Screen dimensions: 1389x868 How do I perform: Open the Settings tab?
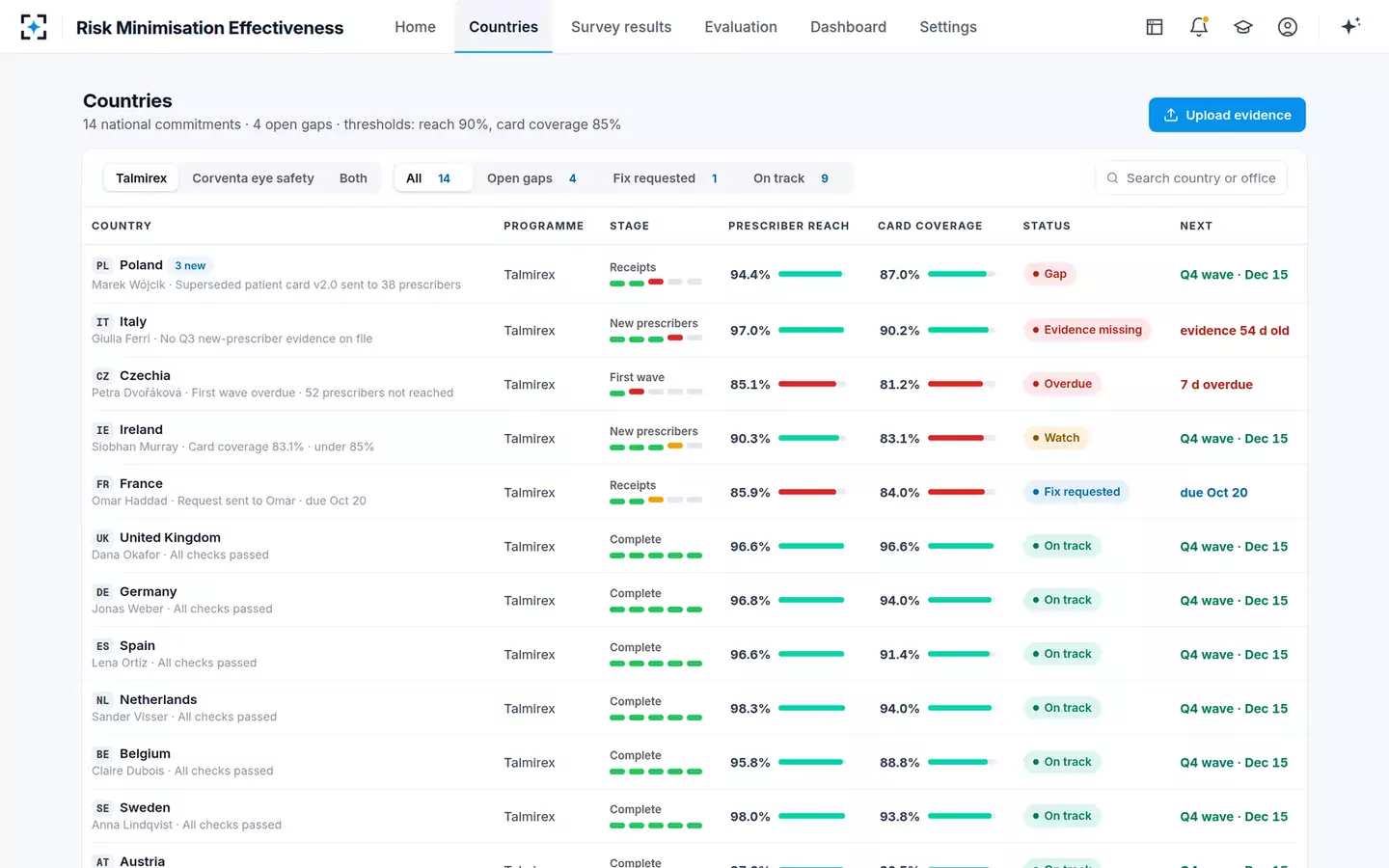948,27
